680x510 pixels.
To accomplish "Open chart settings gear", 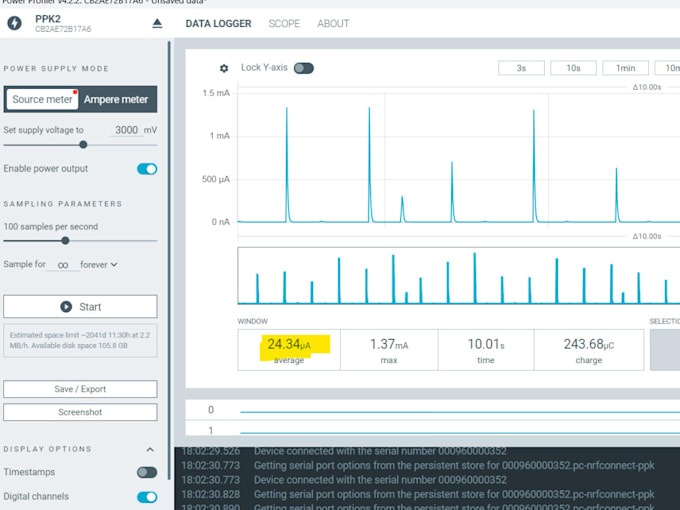I will click(224, 68).
